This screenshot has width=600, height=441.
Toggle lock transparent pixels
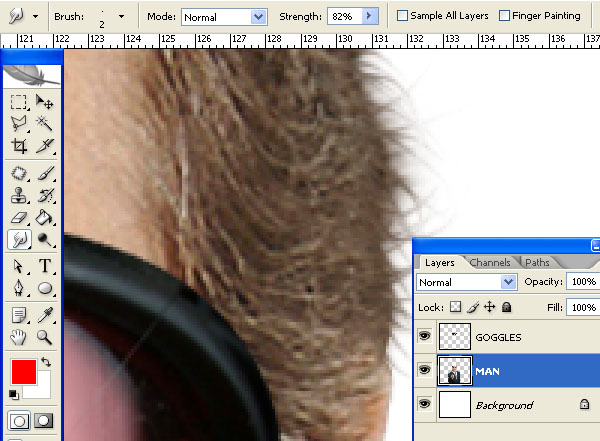(455, 307)
